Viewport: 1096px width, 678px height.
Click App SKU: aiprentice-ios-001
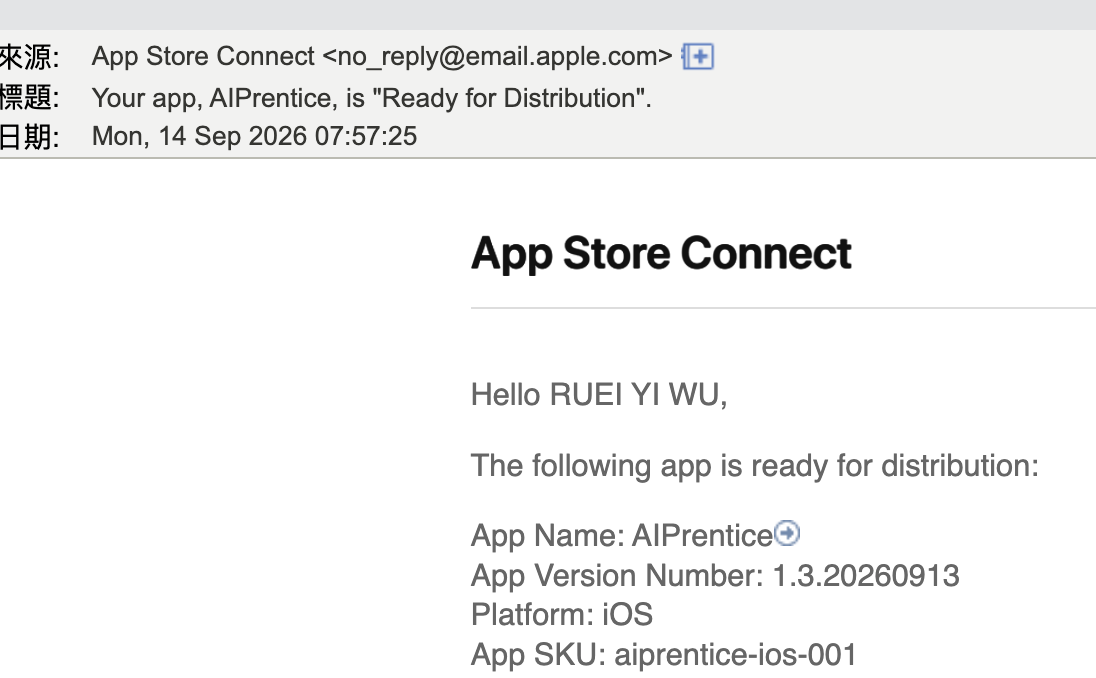click(x=664, y=655)
